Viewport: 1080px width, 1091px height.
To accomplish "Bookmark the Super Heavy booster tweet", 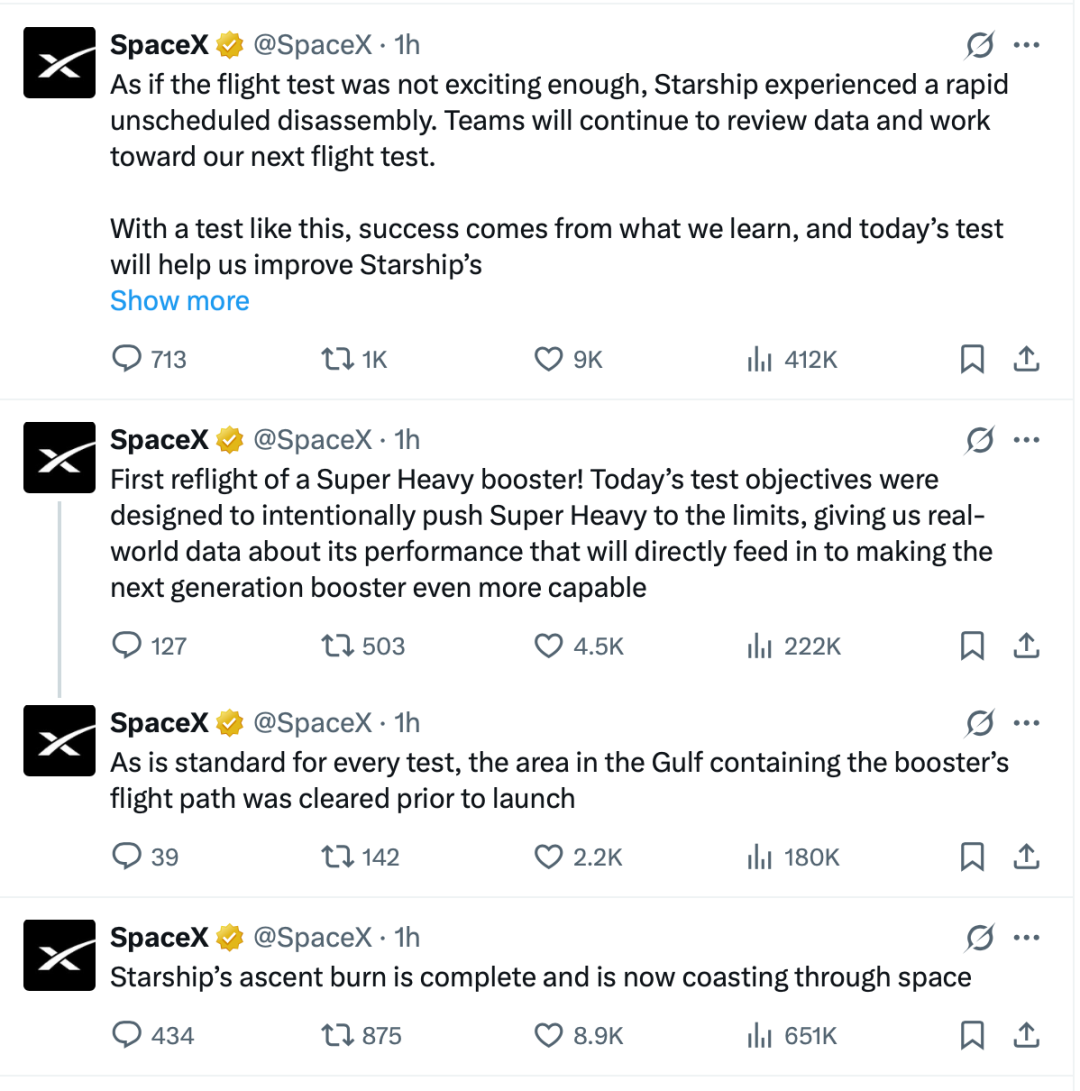I will pyautogui.click(x=971, y=646).
